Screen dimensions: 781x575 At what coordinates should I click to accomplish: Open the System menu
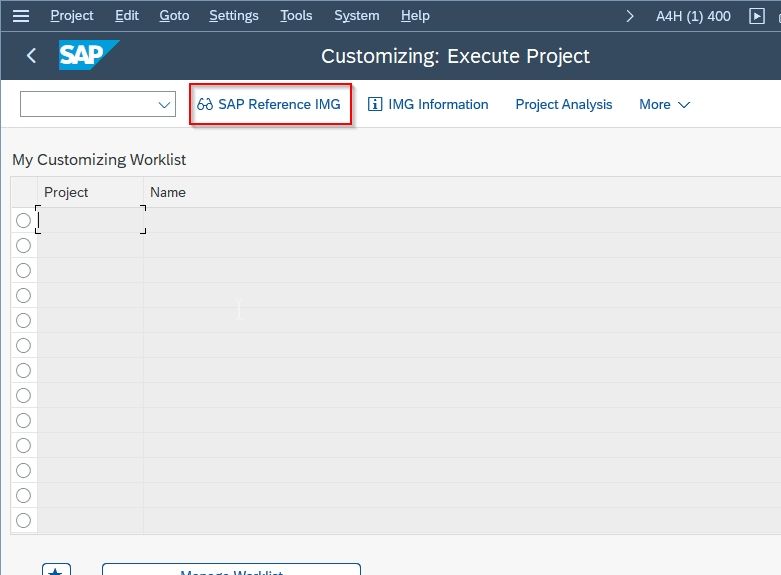pyautogui.click(x=357, y=16)
